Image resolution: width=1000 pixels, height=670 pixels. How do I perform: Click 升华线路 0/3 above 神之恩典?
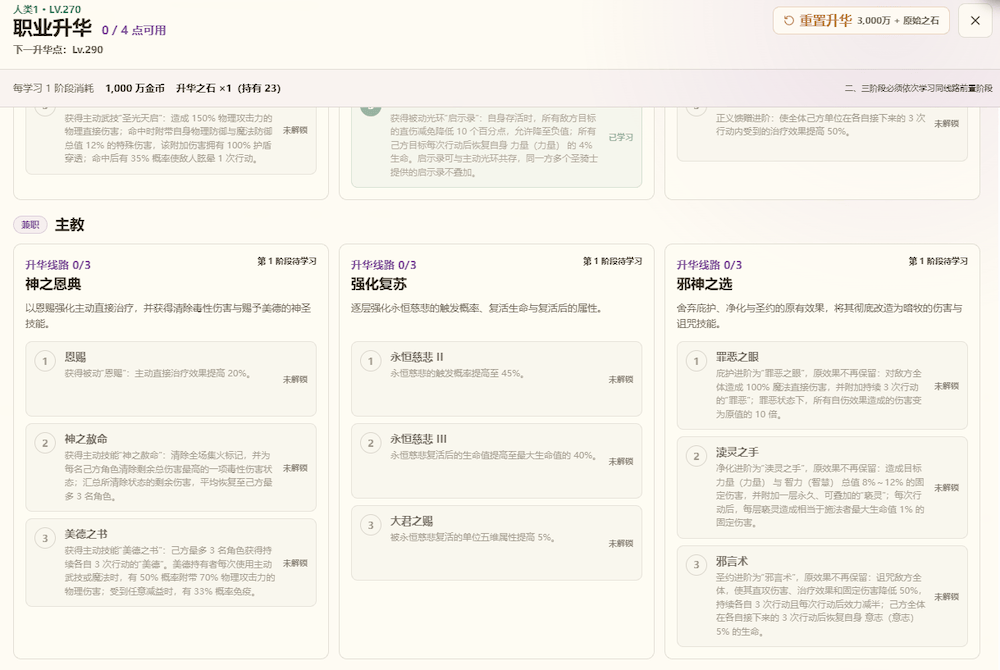(x=58, y=265)
